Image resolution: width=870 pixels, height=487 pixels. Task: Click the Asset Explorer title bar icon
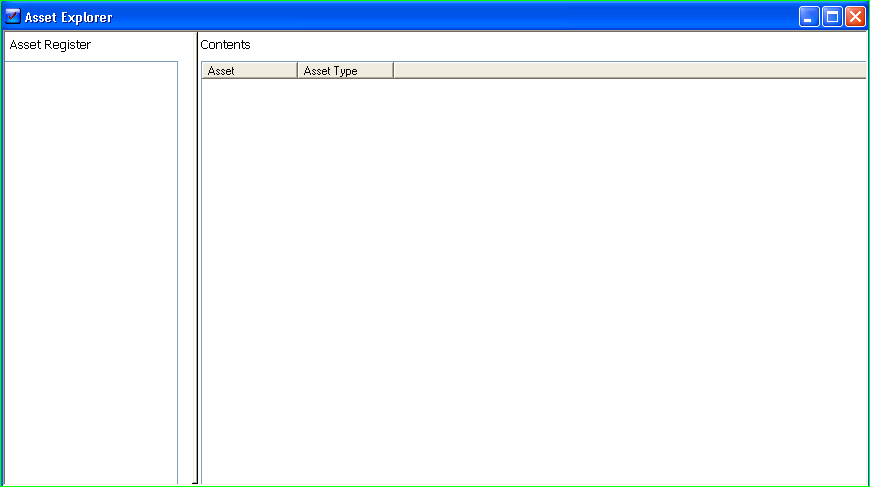[12, 17]
